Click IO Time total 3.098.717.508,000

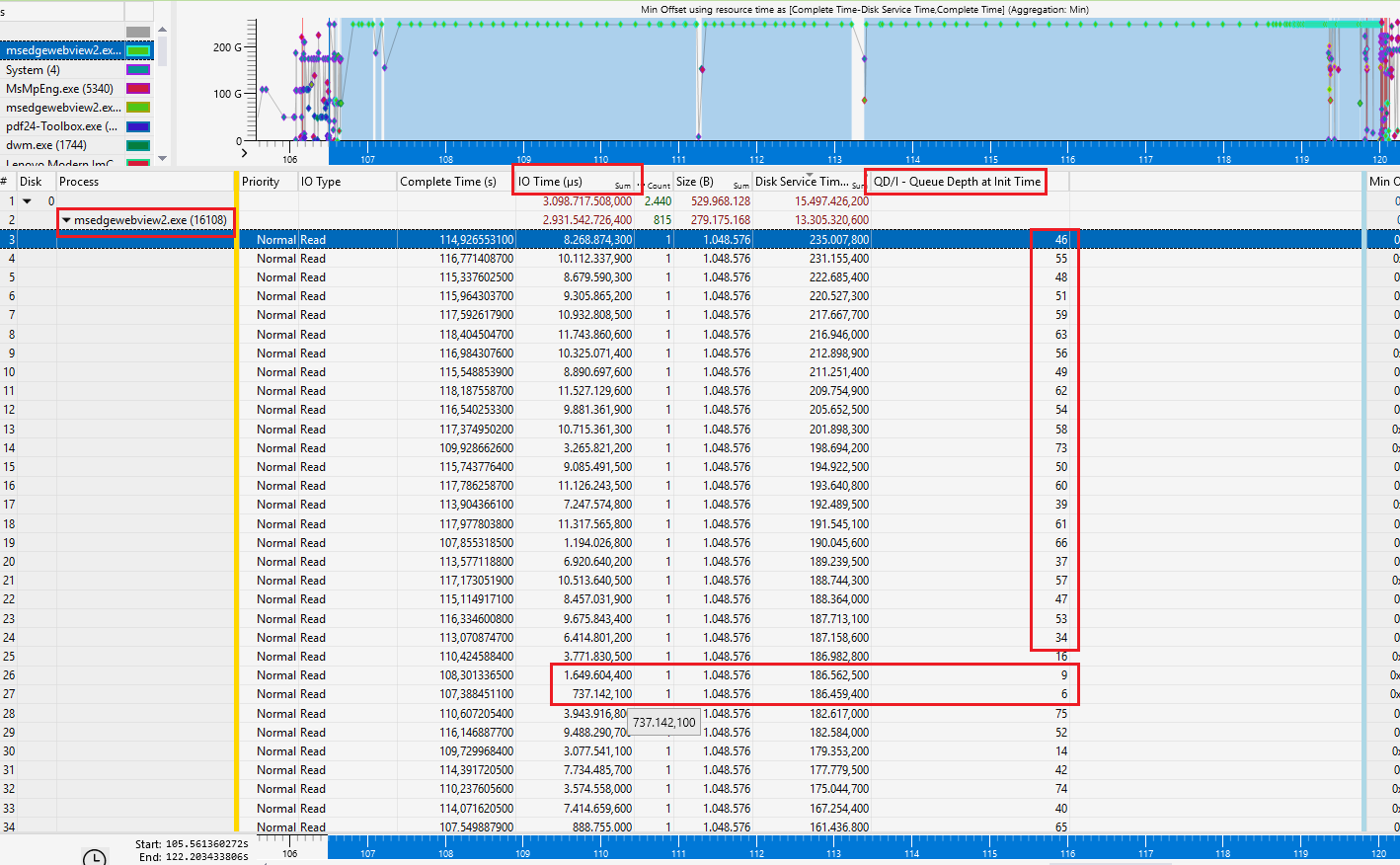point(587,201)
